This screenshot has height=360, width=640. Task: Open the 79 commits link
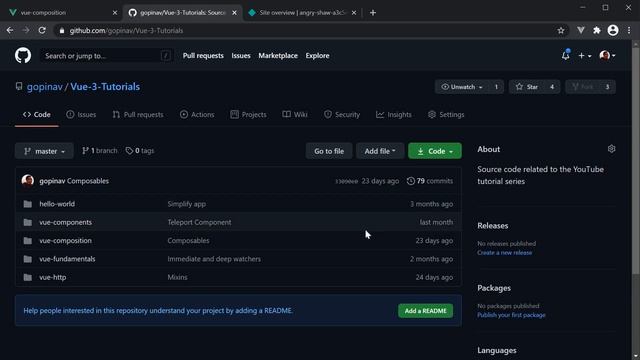430,181
